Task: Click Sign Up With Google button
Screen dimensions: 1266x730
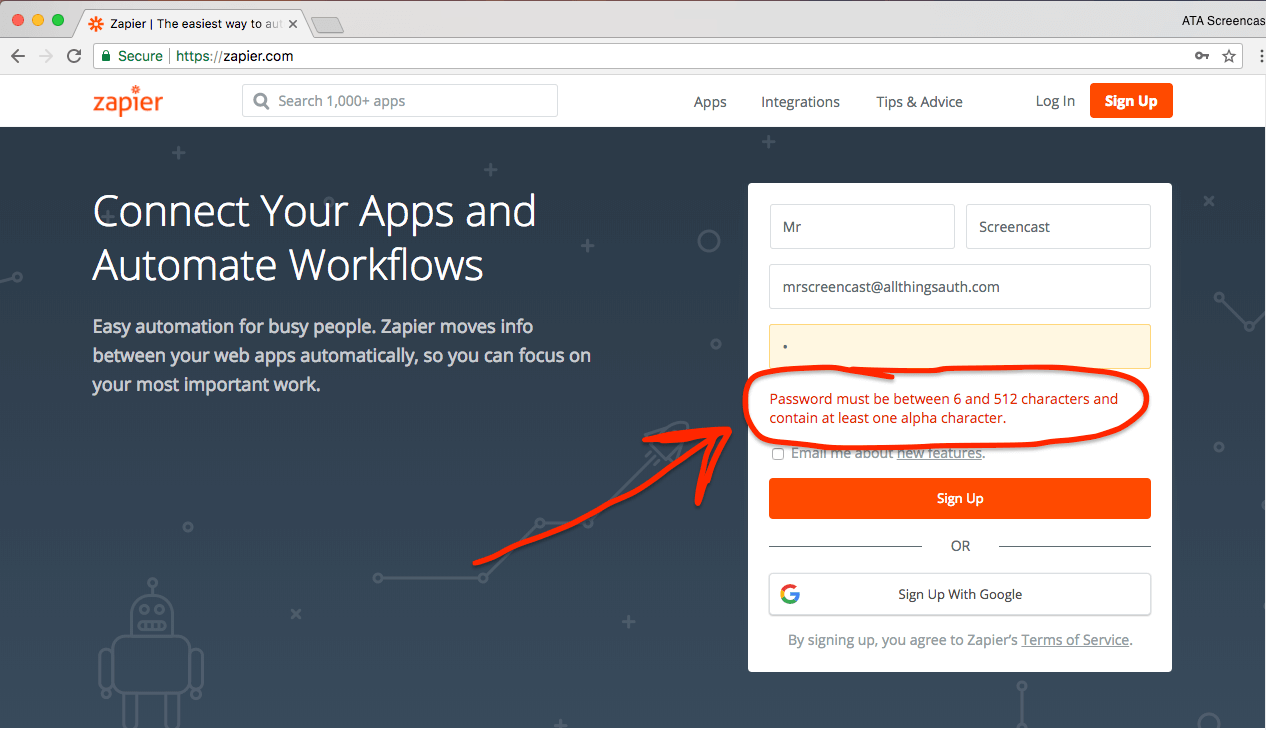Action: [x=960, y=594]
